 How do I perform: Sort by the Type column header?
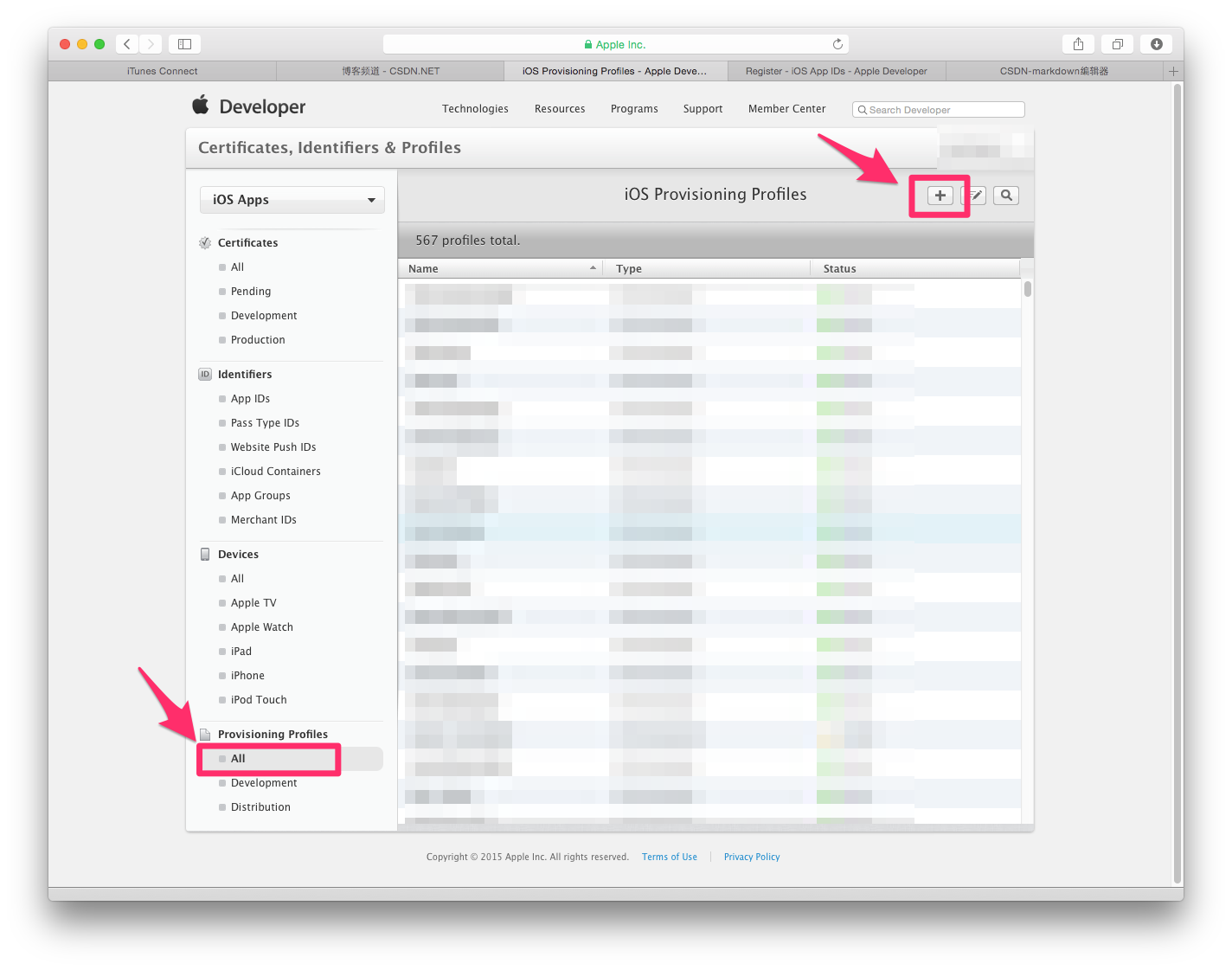(707, 269)
